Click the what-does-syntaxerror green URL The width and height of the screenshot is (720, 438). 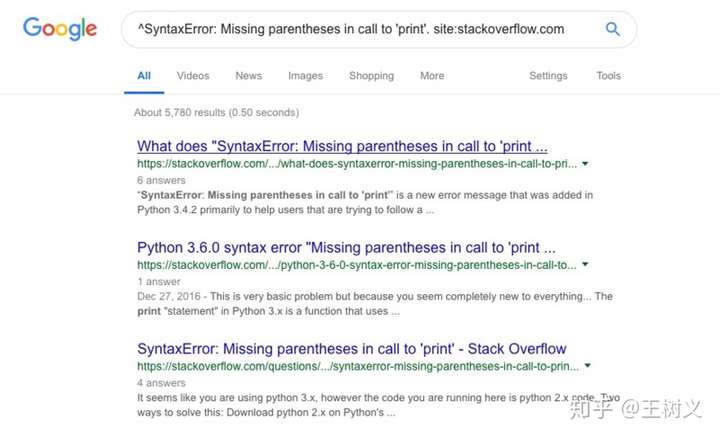[357, 164]
